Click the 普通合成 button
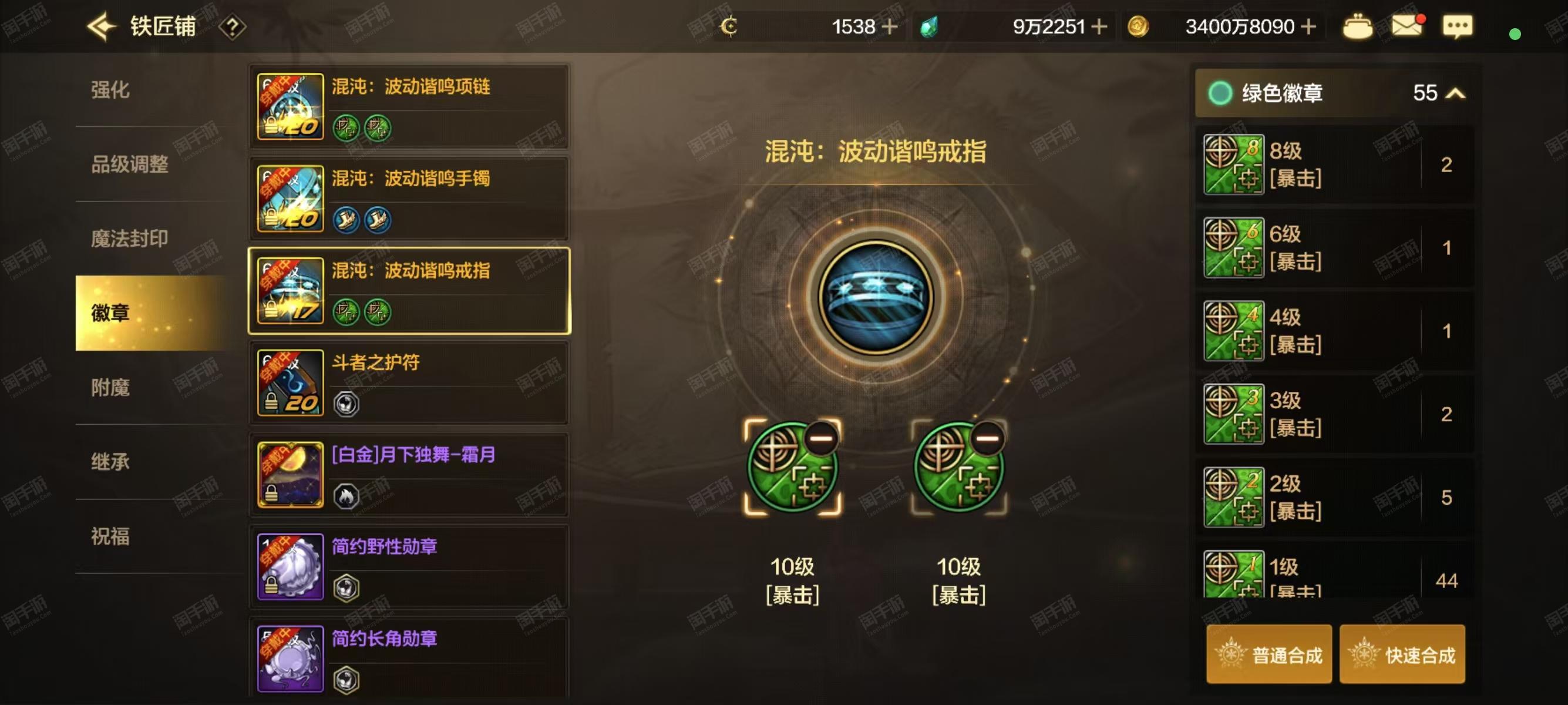 click(x=1268, y=654)
